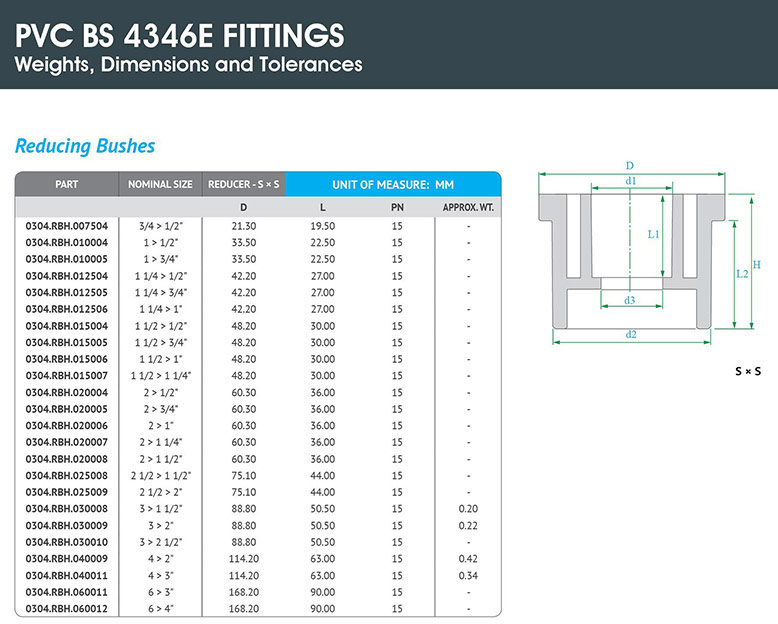
Task: Click the d3 label in the diagram
Action: pos(630,300)
